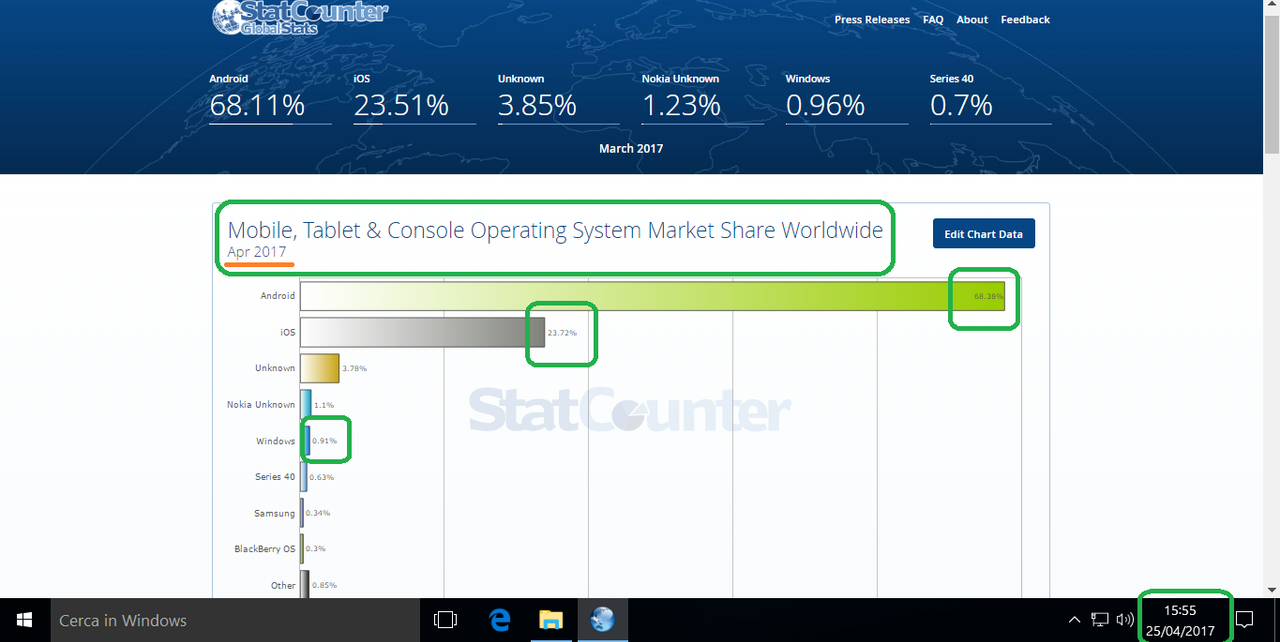Select the Android 68.11% header stat

(269, 97)
